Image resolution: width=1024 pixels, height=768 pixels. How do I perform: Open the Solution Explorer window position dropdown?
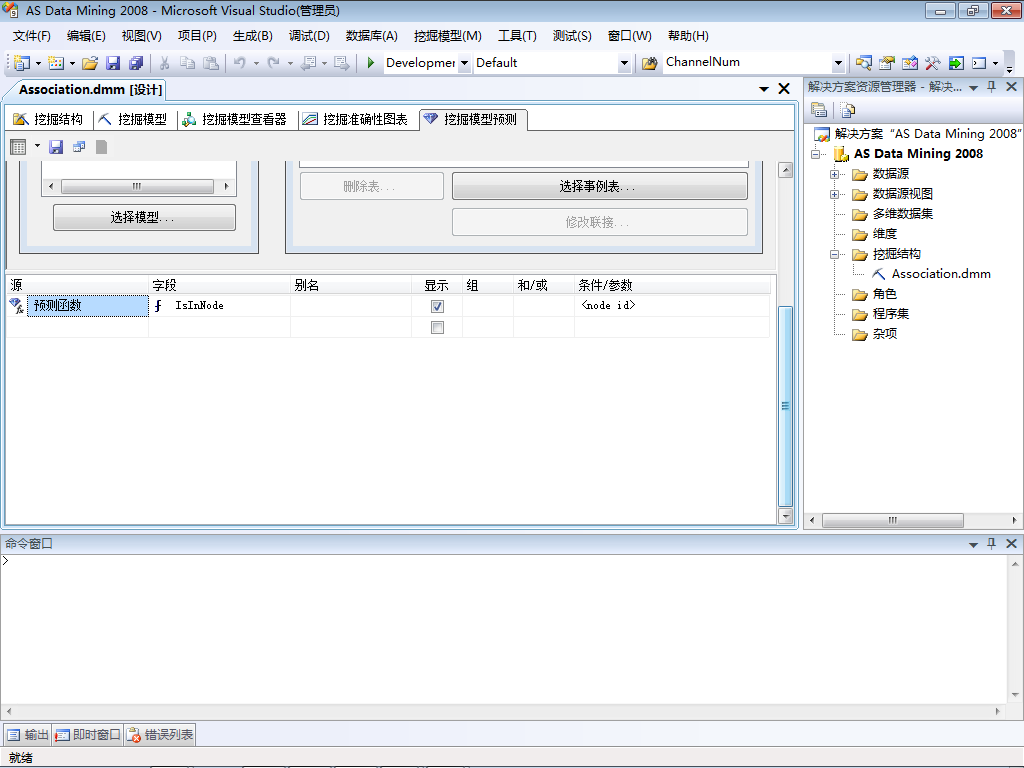(973, 88)
